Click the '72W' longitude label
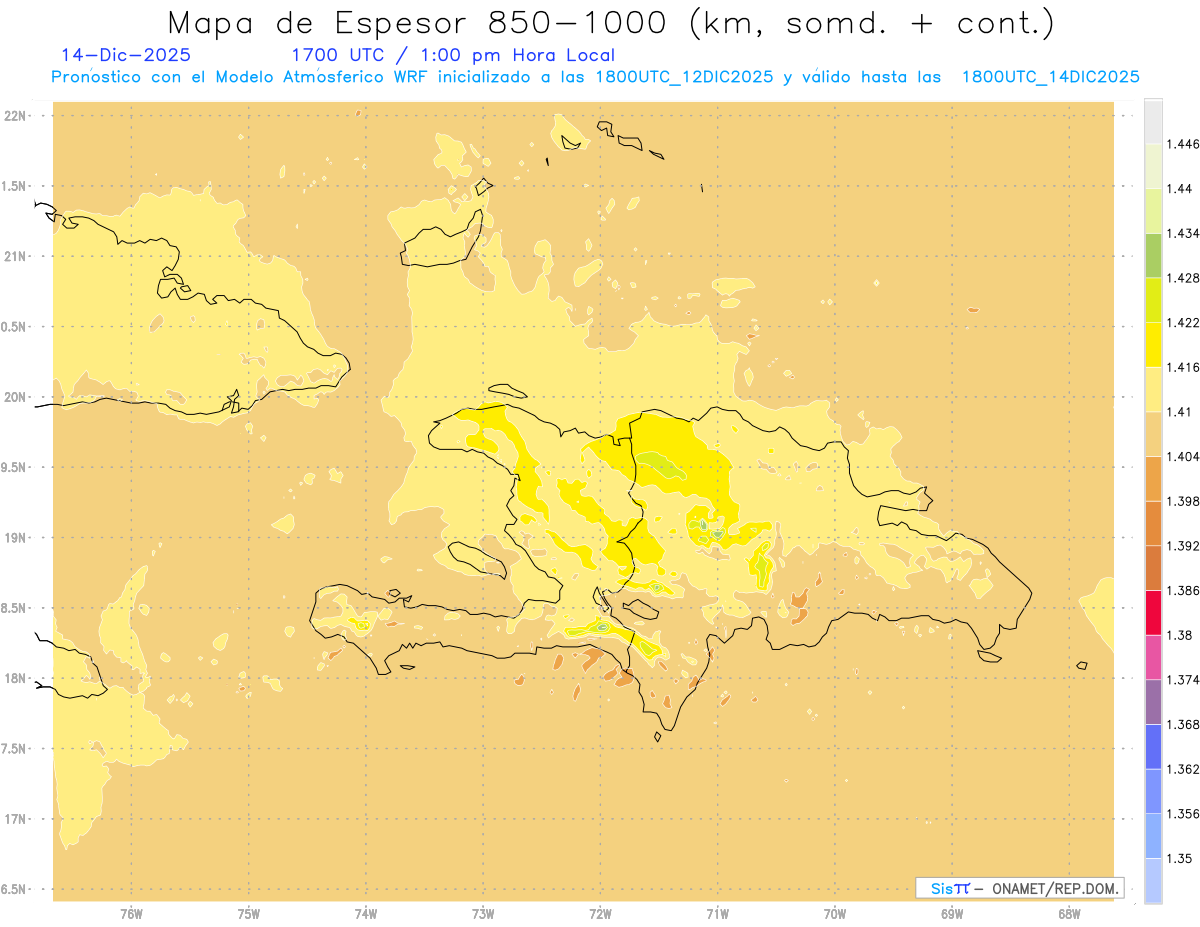 (600, 913)
